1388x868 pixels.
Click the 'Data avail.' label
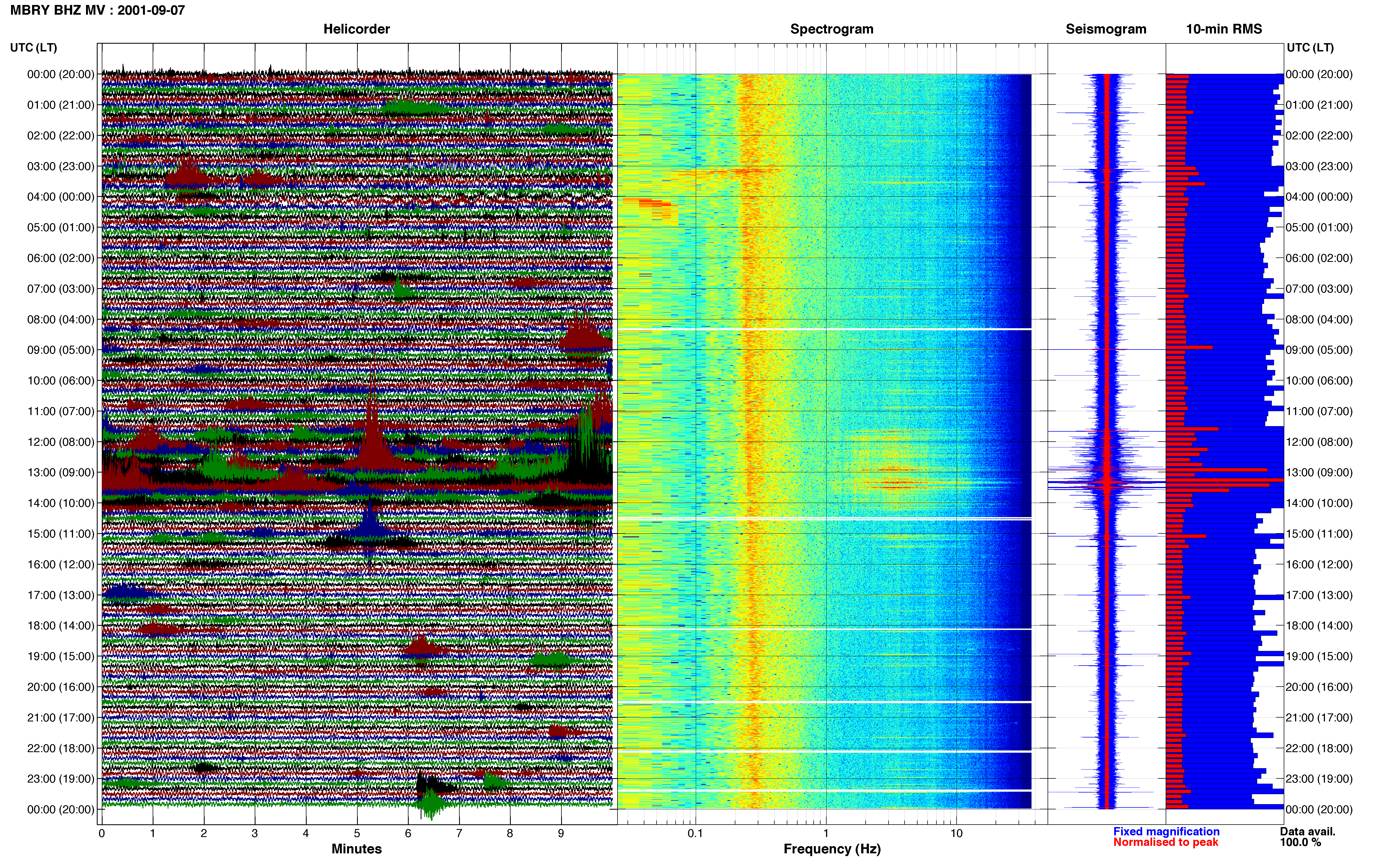pos(1308,831)
